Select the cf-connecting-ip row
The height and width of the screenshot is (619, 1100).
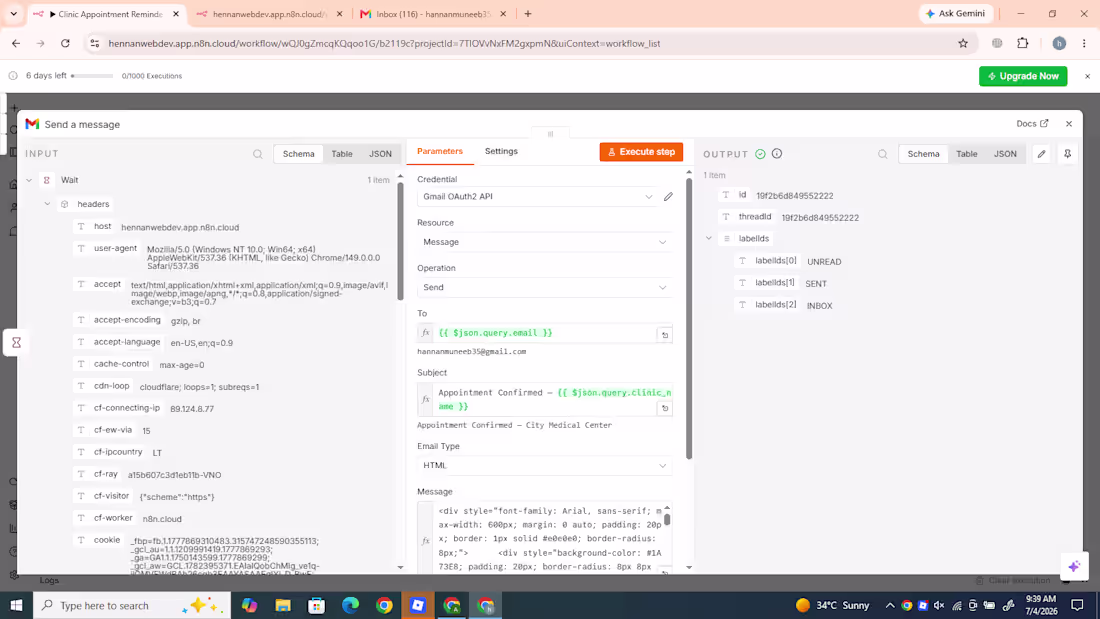[x=145, y=408]
